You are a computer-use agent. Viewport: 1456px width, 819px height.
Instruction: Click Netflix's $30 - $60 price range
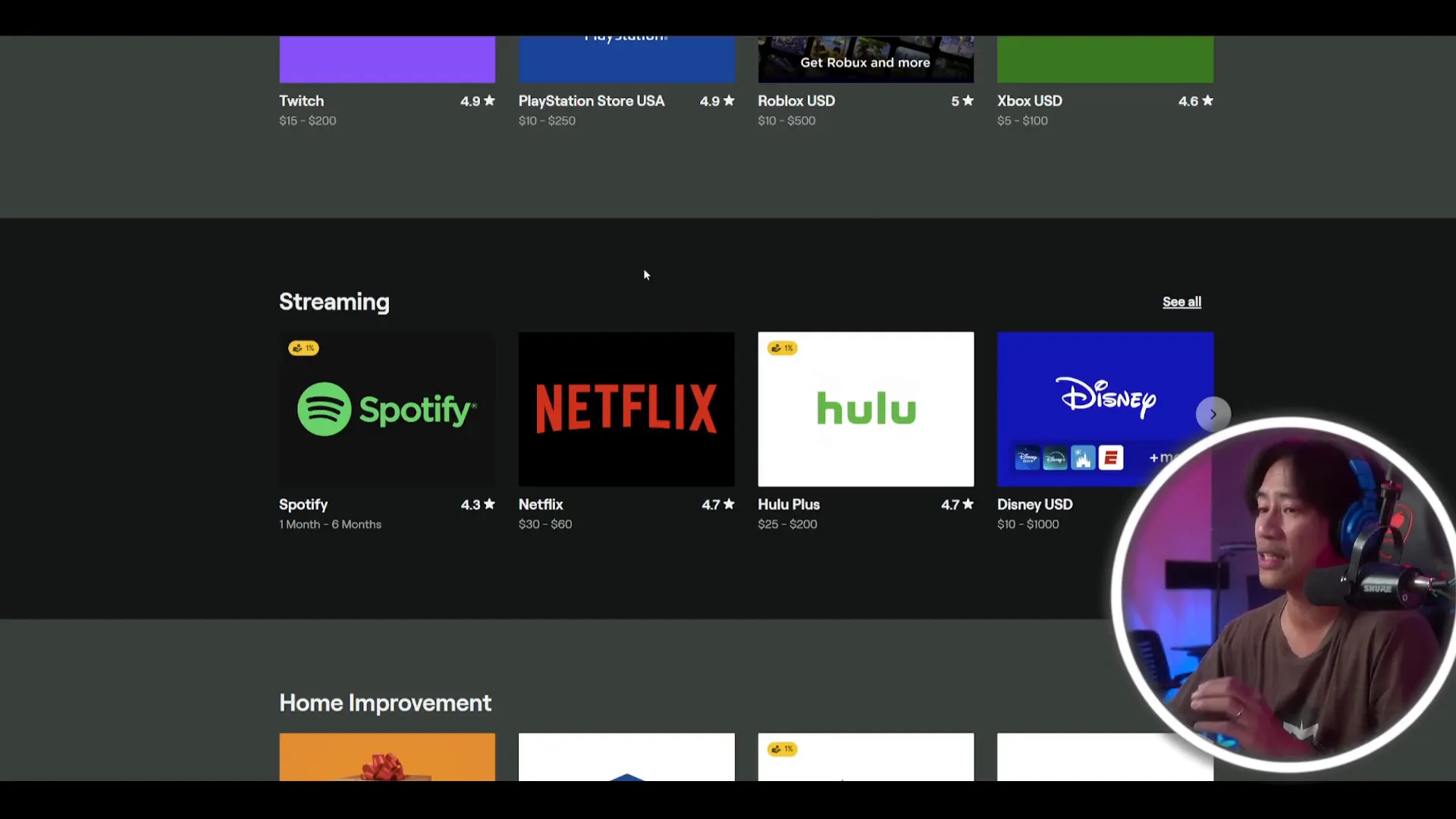coord(545,524)
